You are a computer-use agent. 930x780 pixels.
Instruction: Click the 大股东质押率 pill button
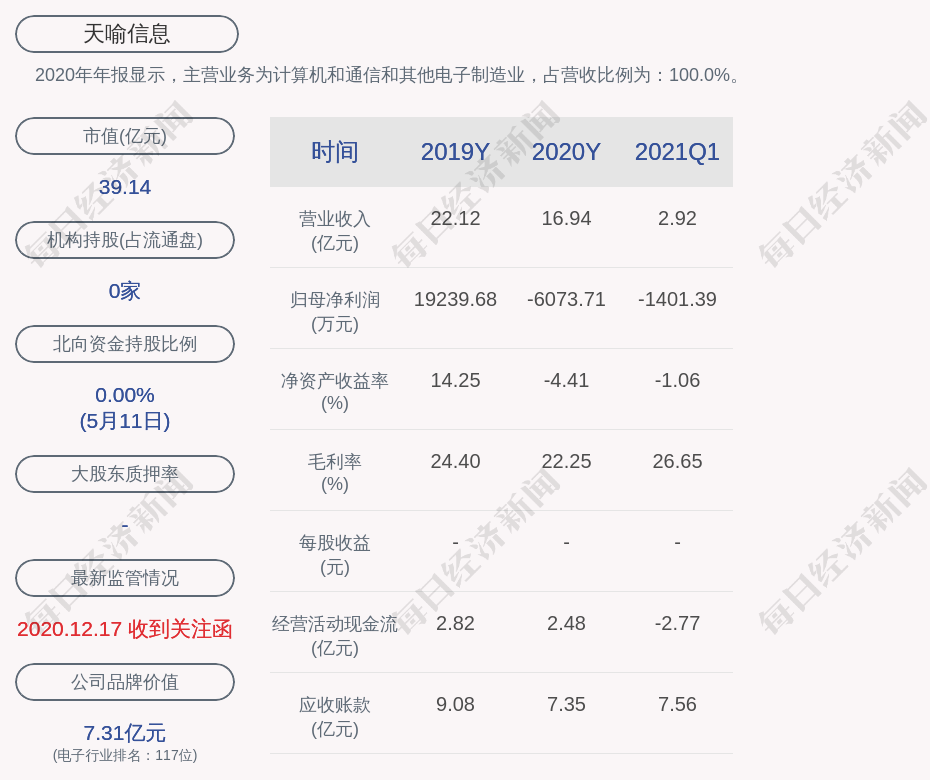(125, 474)
